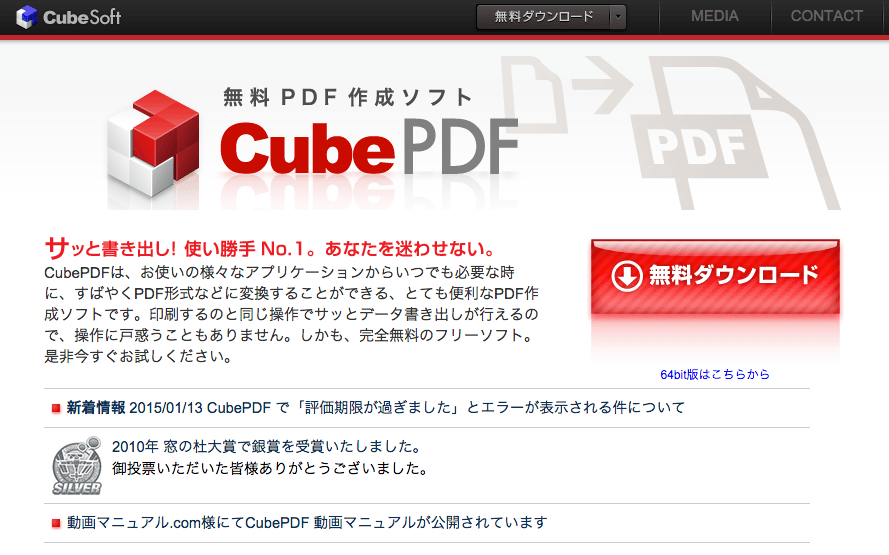Click the CubePDF title wordmark

click(370, 147)
